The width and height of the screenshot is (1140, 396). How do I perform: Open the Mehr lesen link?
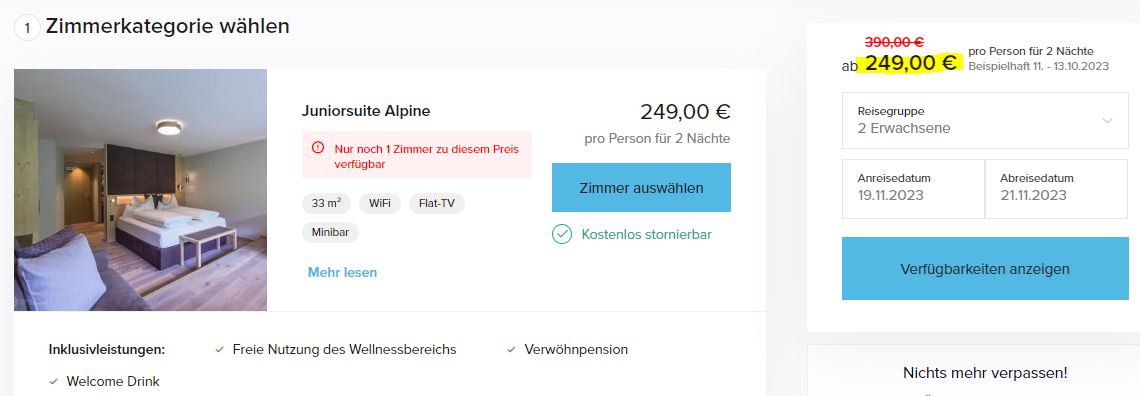tap(342, 272)
